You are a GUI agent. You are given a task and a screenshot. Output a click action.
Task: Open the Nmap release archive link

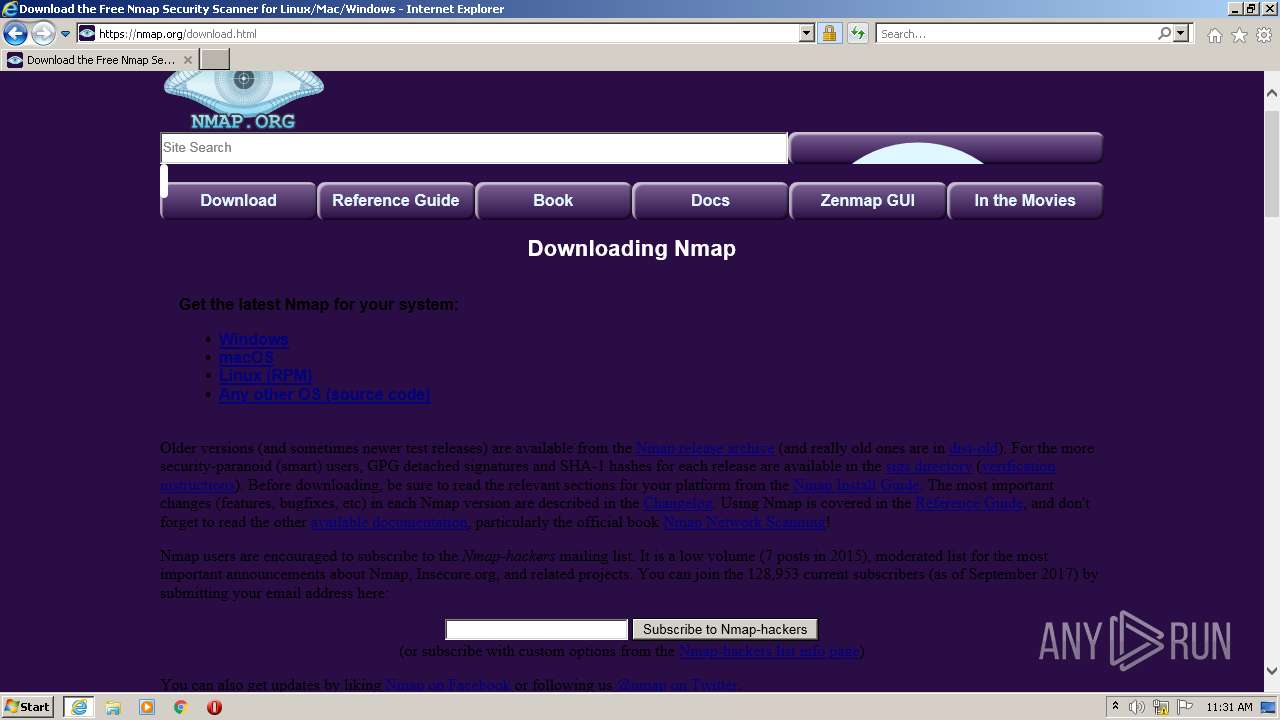705,448
